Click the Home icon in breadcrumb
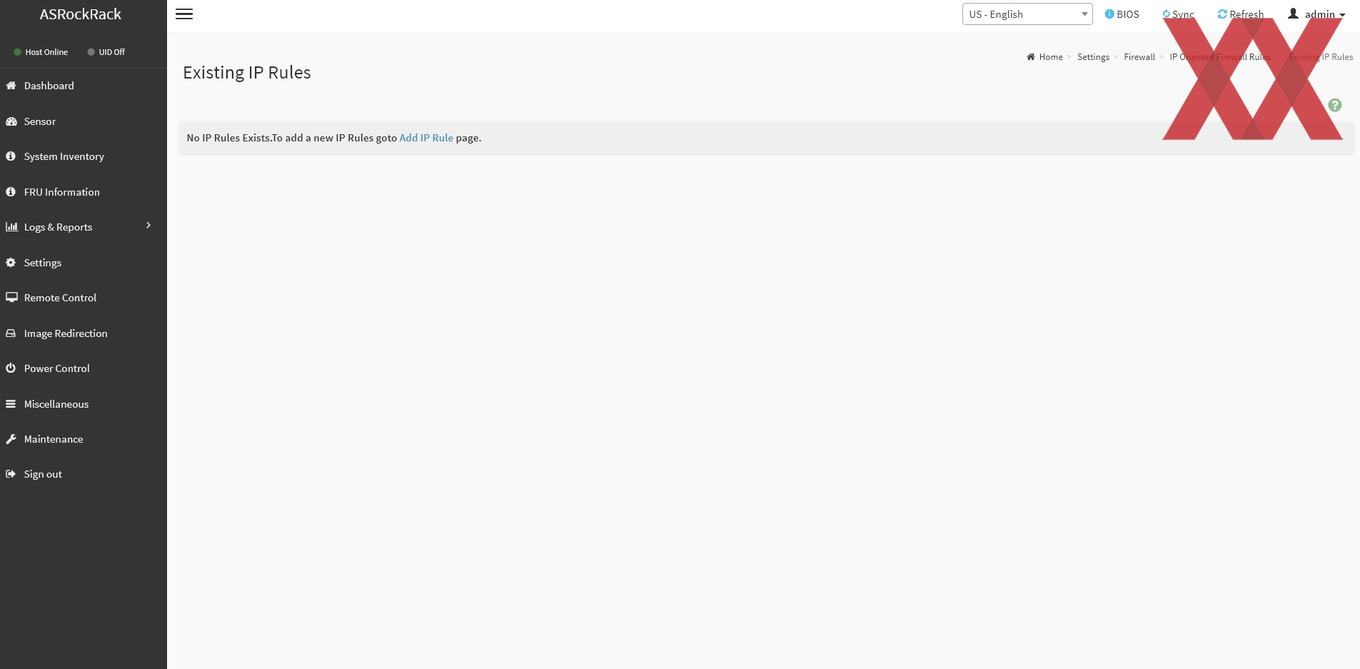The width and height of the screenshot is (1360, 669). pyautogui.click(x=1031, y=57)
